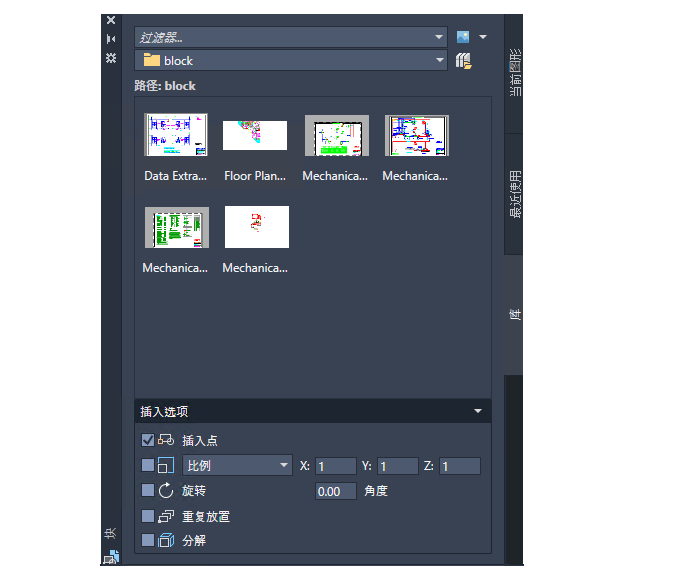The image size is (697, 566).
Task: Click the thumbnail display options icon
Action: (x=463, y=37)
